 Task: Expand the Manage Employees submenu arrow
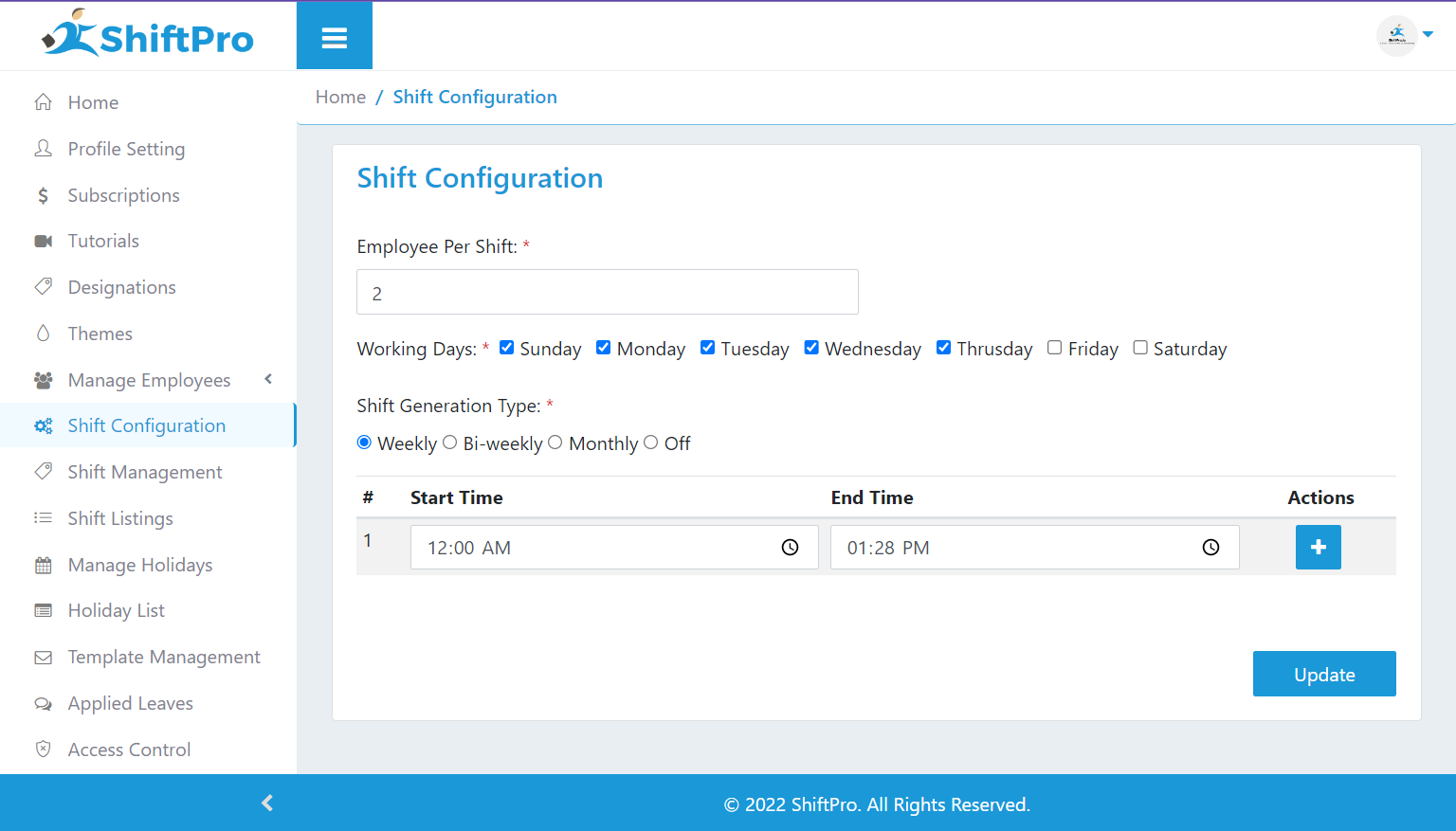click(268, 379)
